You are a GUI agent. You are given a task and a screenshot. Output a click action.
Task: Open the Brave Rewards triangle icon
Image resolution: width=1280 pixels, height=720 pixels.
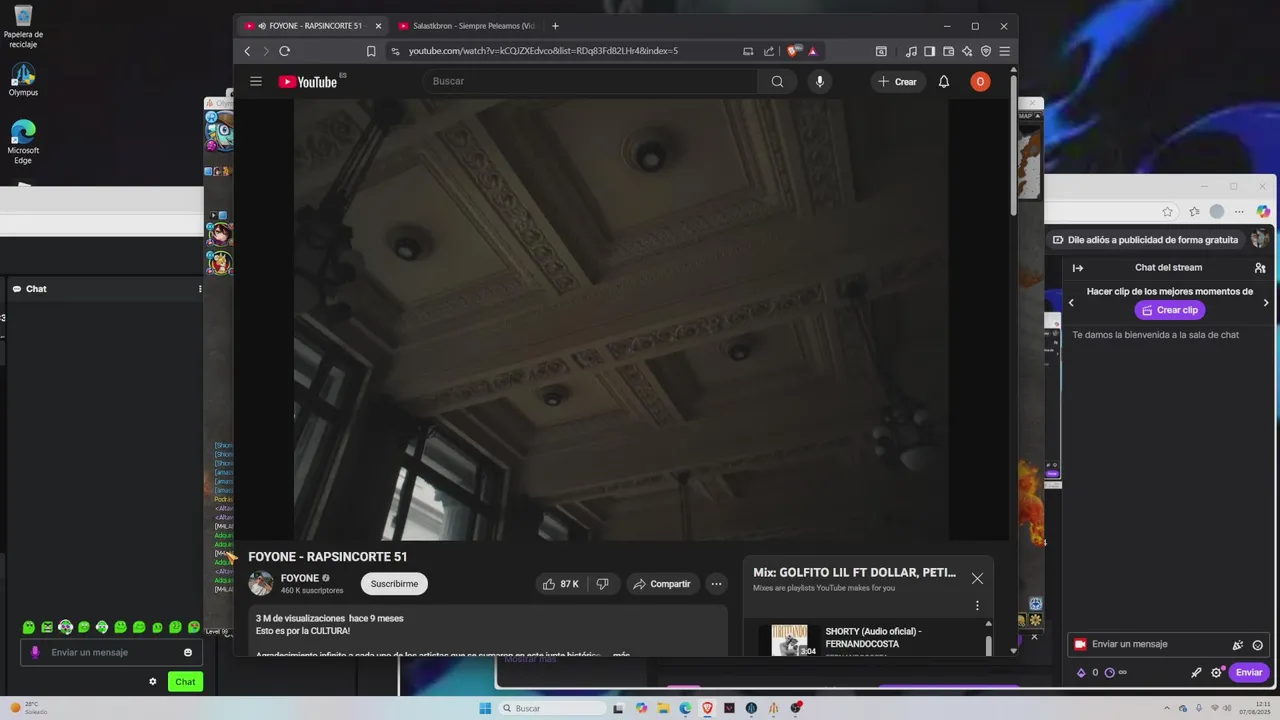coord(812,51)
